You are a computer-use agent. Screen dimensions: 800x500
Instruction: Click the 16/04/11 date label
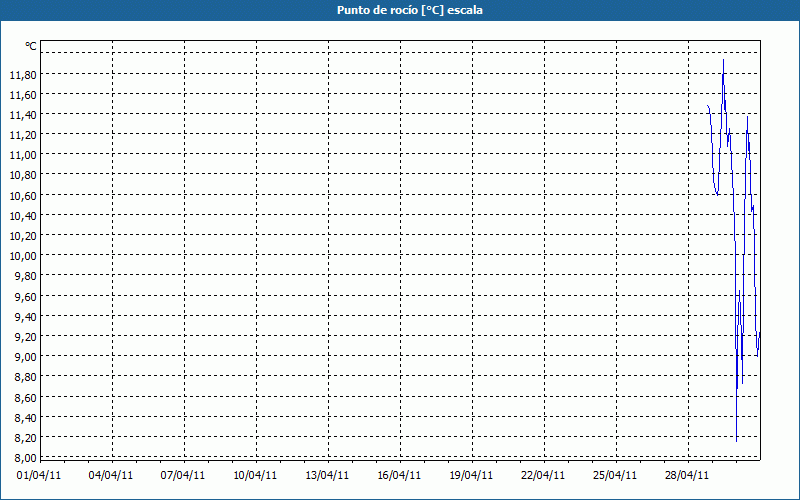399,476
